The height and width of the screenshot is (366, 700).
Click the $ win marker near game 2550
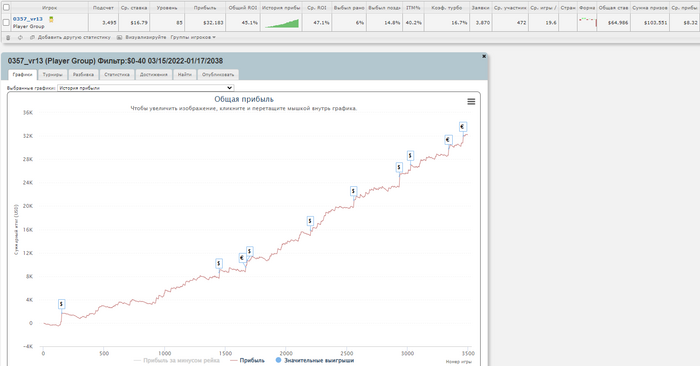353,191
